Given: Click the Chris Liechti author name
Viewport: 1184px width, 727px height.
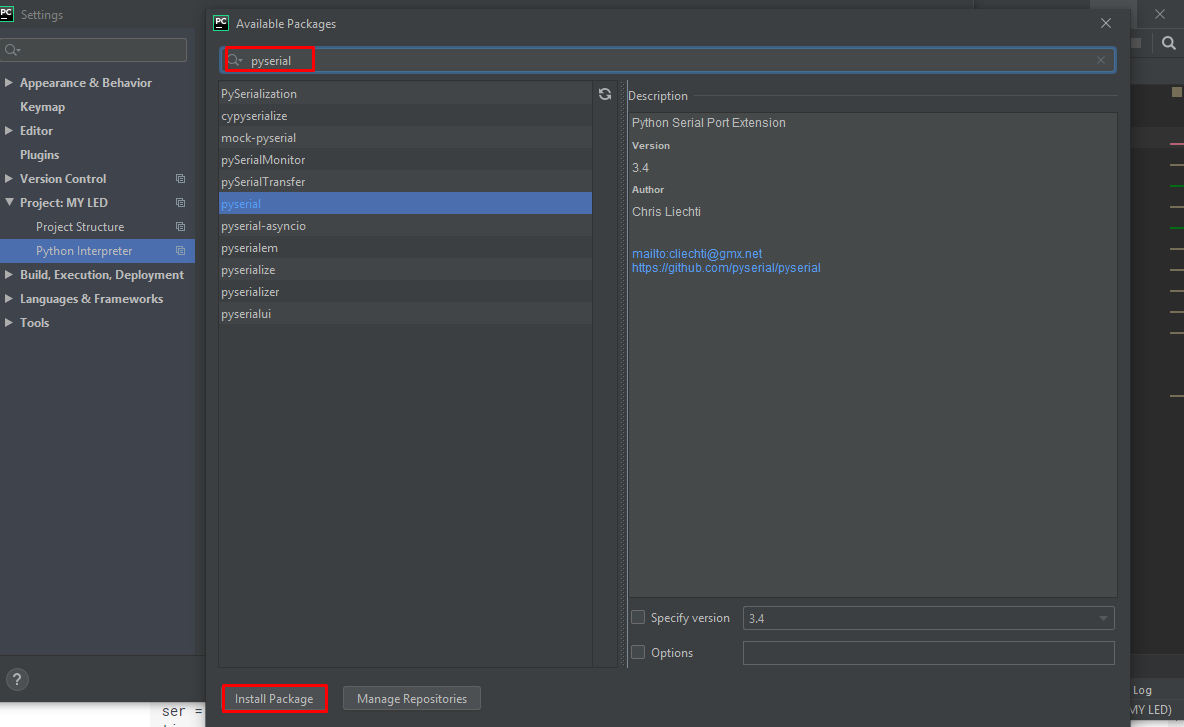Looking at the screenshot, I should coord(666,211).
